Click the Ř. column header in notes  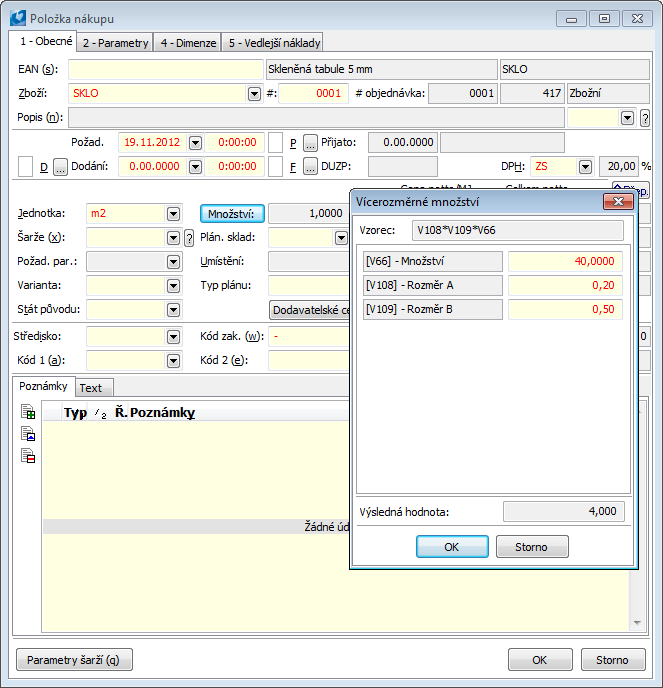121,413
